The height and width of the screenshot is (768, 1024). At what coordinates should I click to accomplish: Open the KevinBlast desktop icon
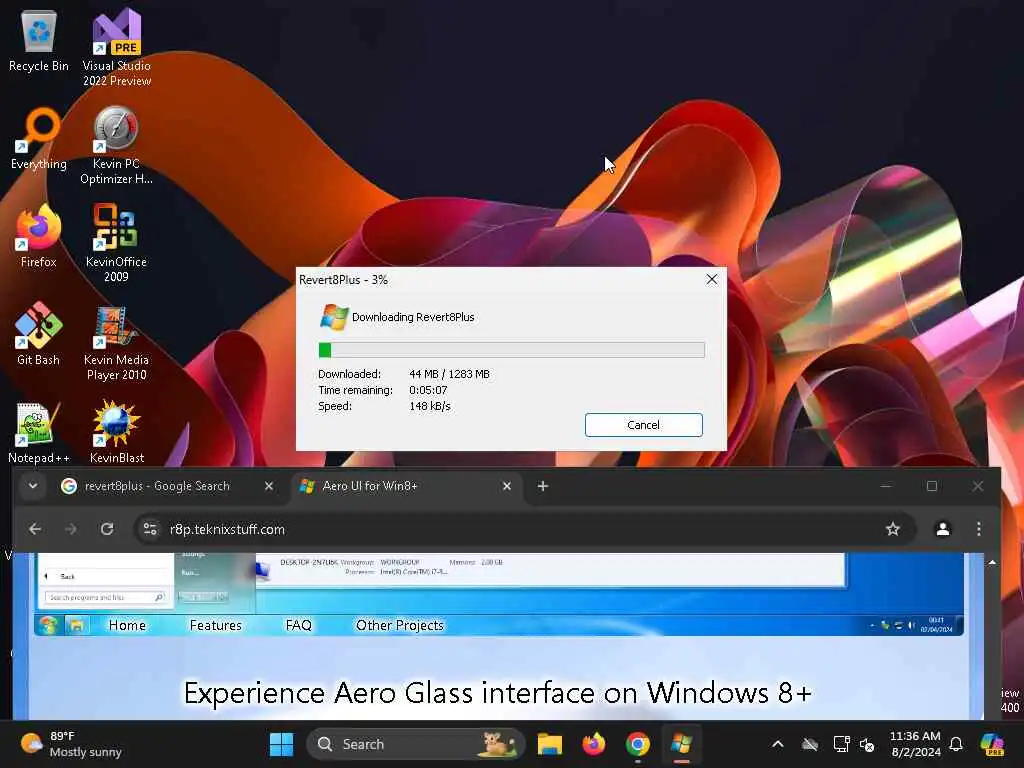[x=116, y=432]
